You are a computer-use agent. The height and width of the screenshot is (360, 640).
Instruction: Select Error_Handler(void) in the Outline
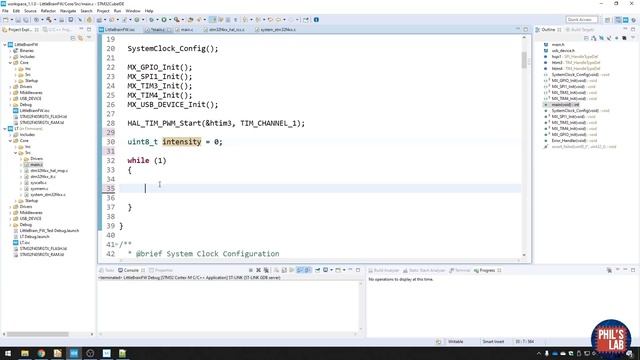coord(569,140)
